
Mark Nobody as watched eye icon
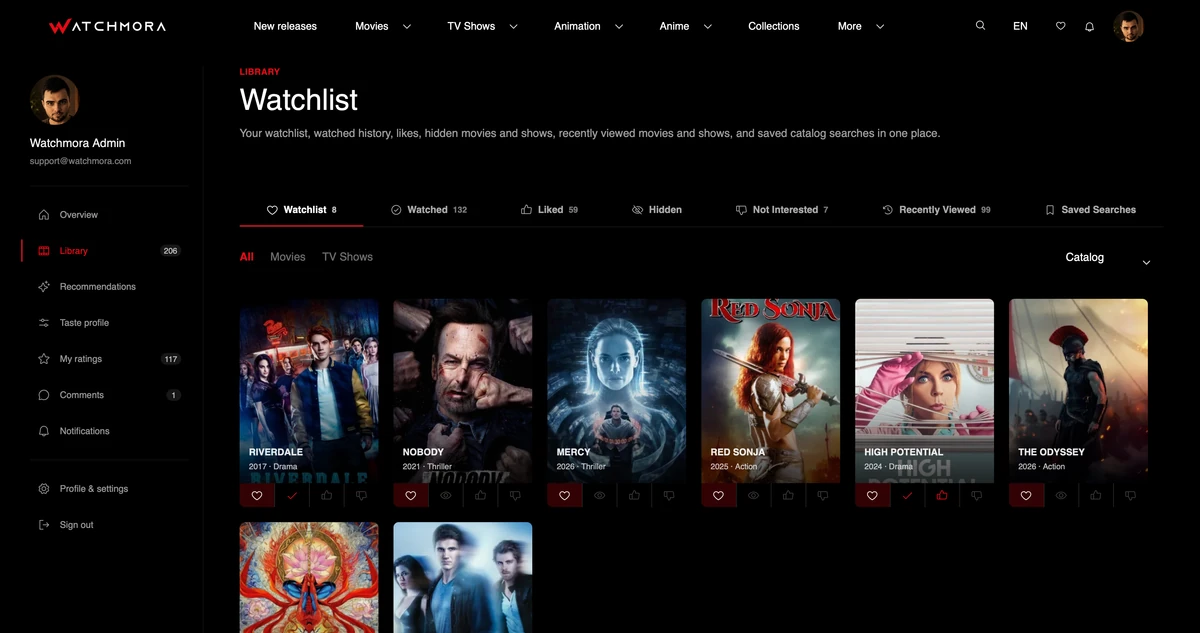pyautogui.click(x=446, y=495)
